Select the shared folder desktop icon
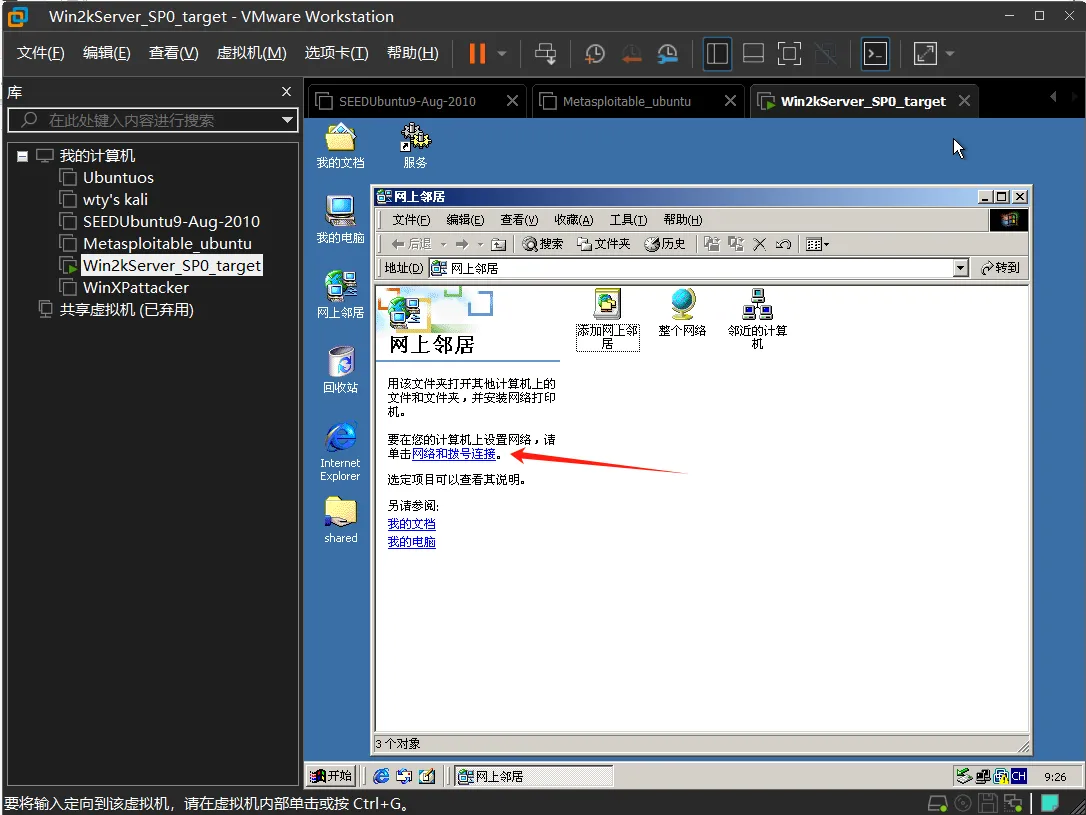 [340, 520]
